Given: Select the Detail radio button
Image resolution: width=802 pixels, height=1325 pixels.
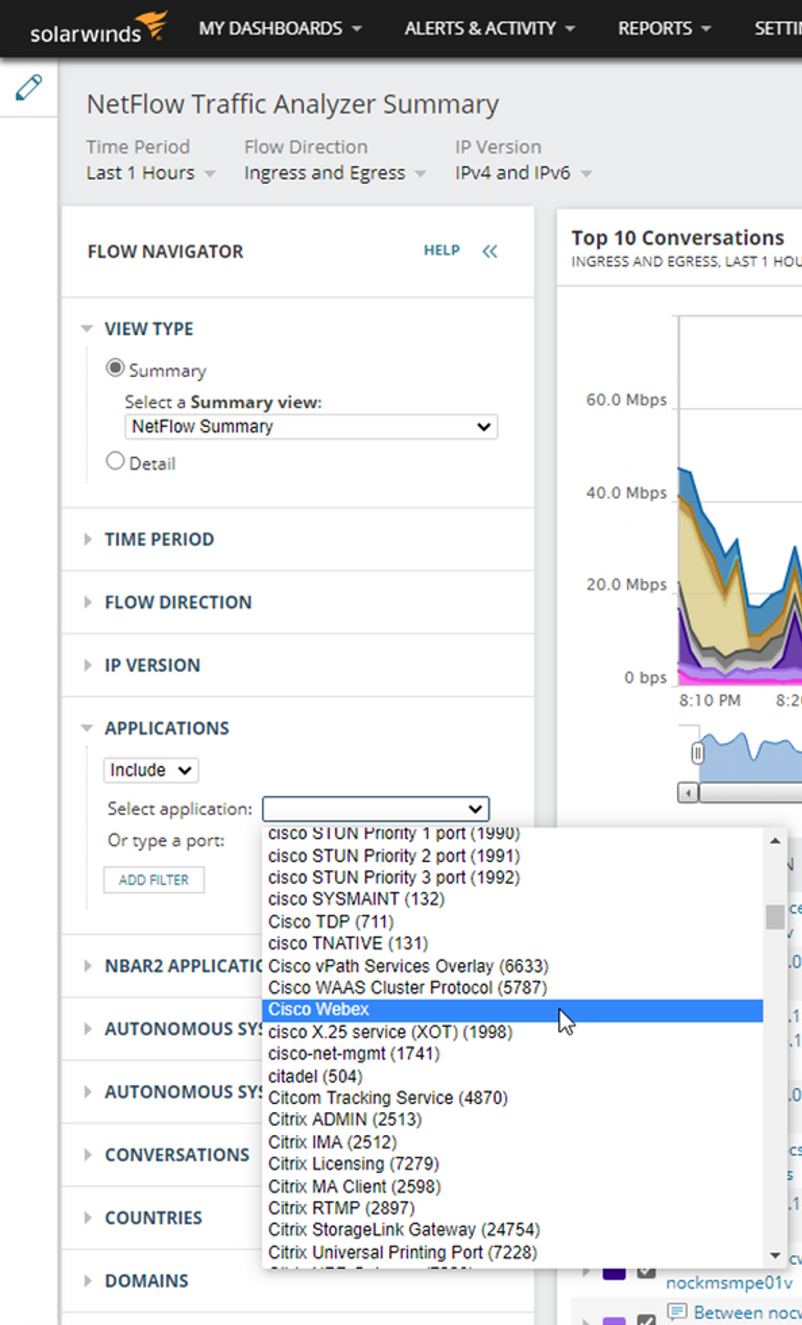Looking at the screenshot, I should tap(116, 461).
